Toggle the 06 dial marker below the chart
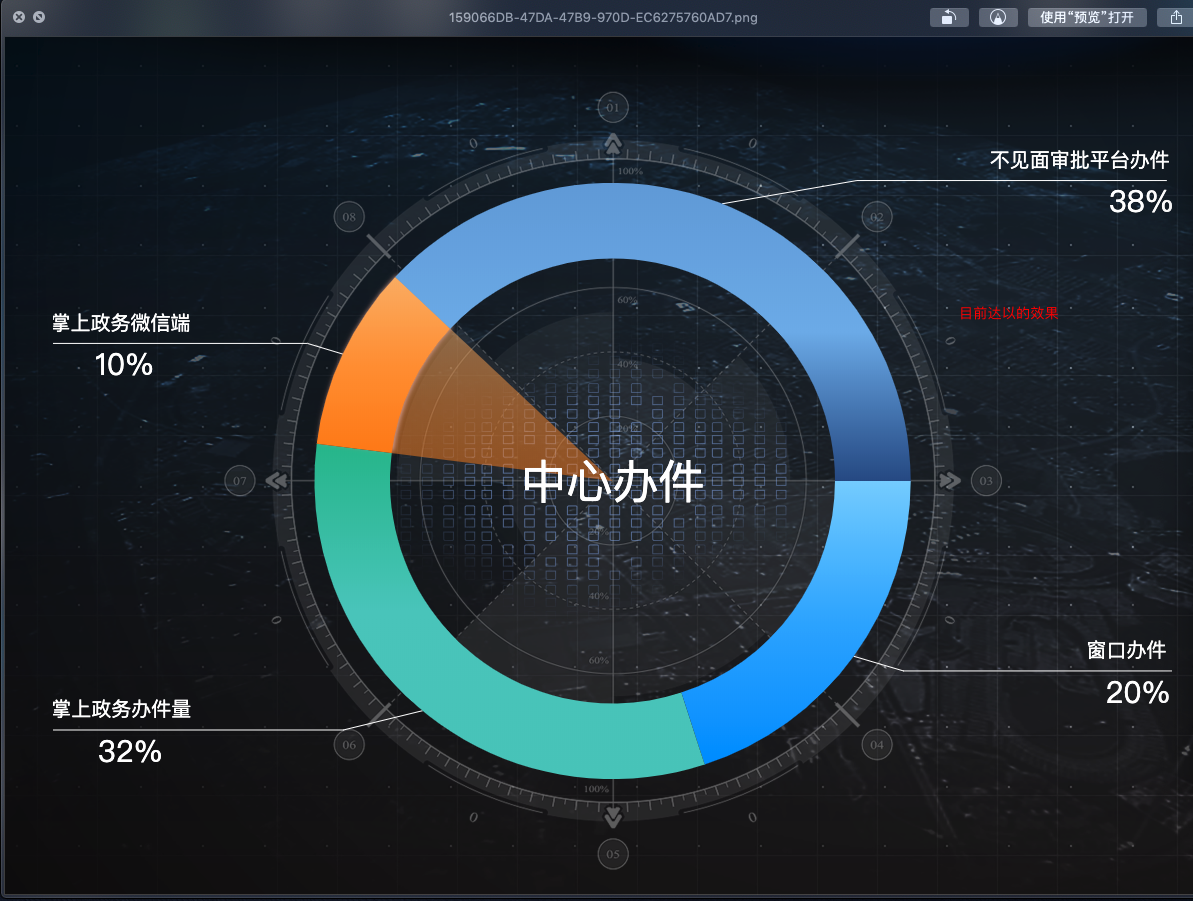1193x901 pixels. (349, 744)
